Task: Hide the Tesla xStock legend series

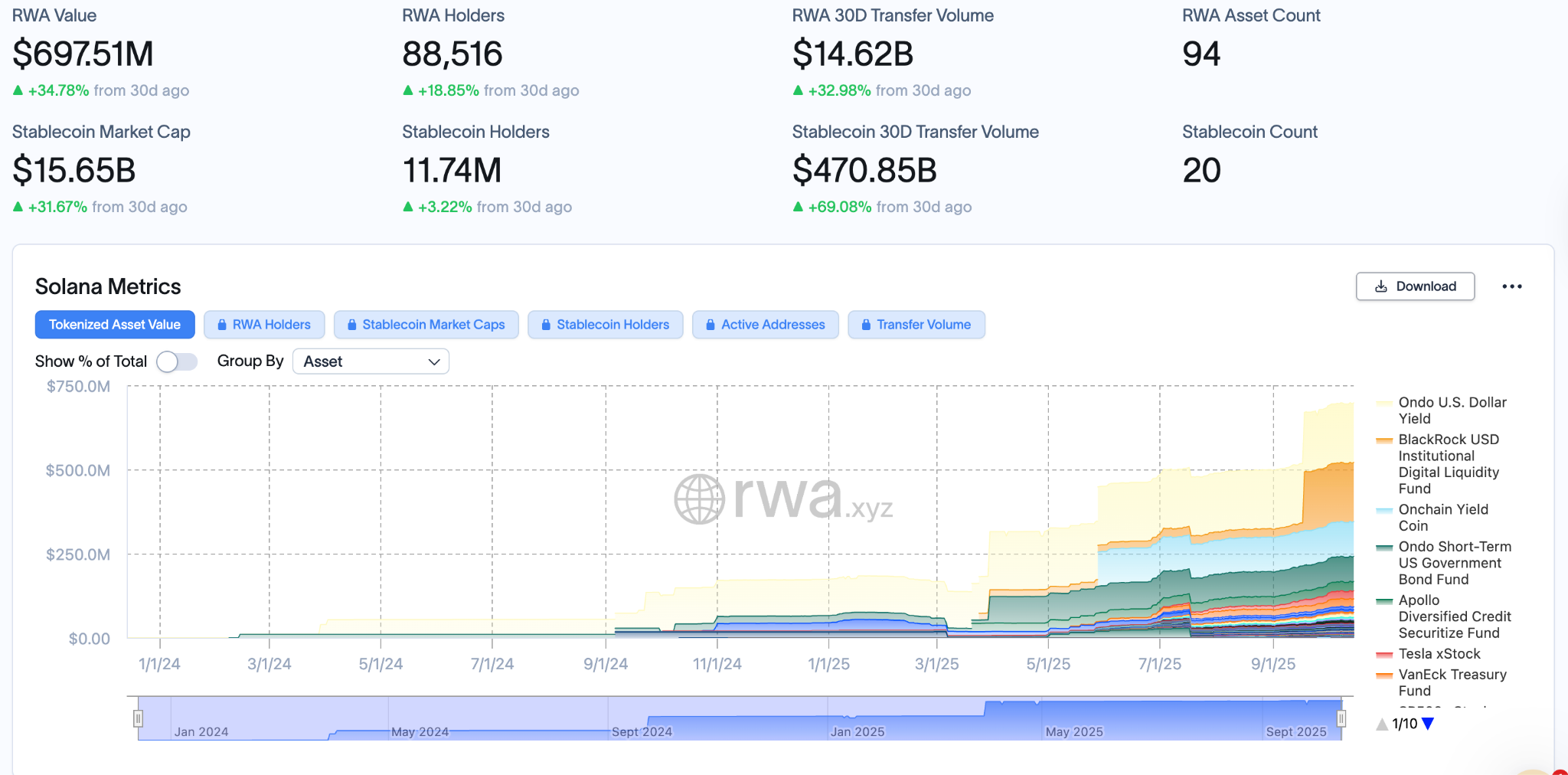Action: 1439,654
